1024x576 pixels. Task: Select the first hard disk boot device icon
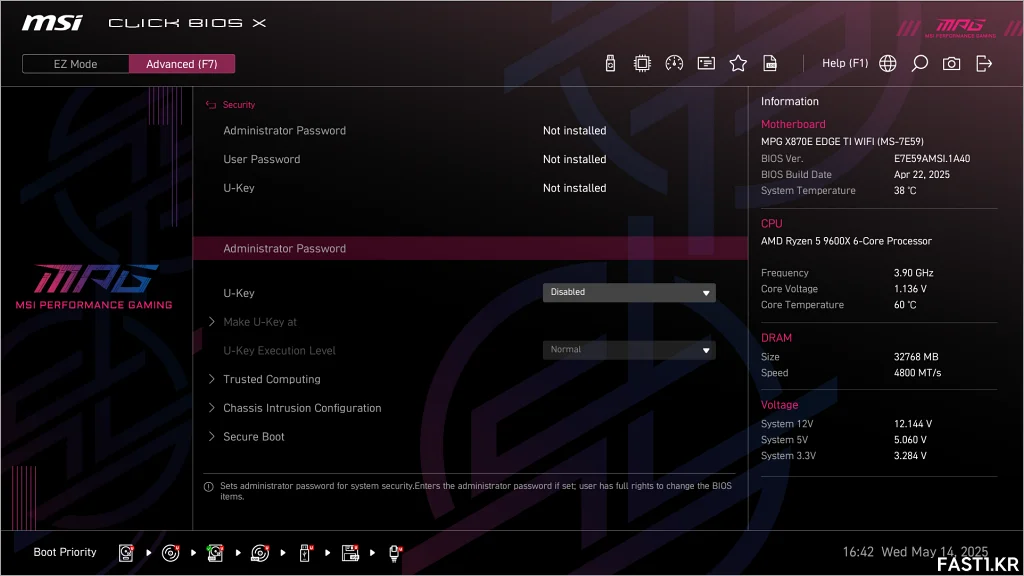click(126, 552)
